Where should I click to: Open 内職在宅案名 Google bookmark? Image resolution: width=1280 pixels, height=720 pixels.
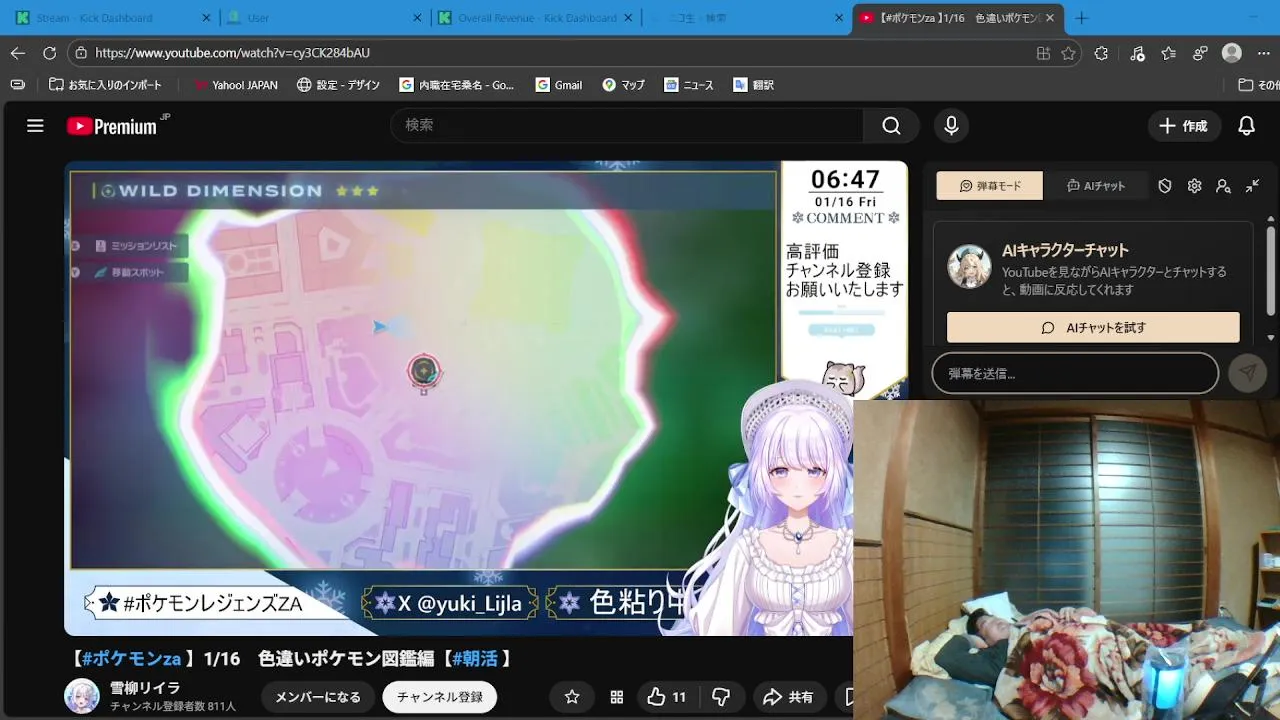(457, 85)
